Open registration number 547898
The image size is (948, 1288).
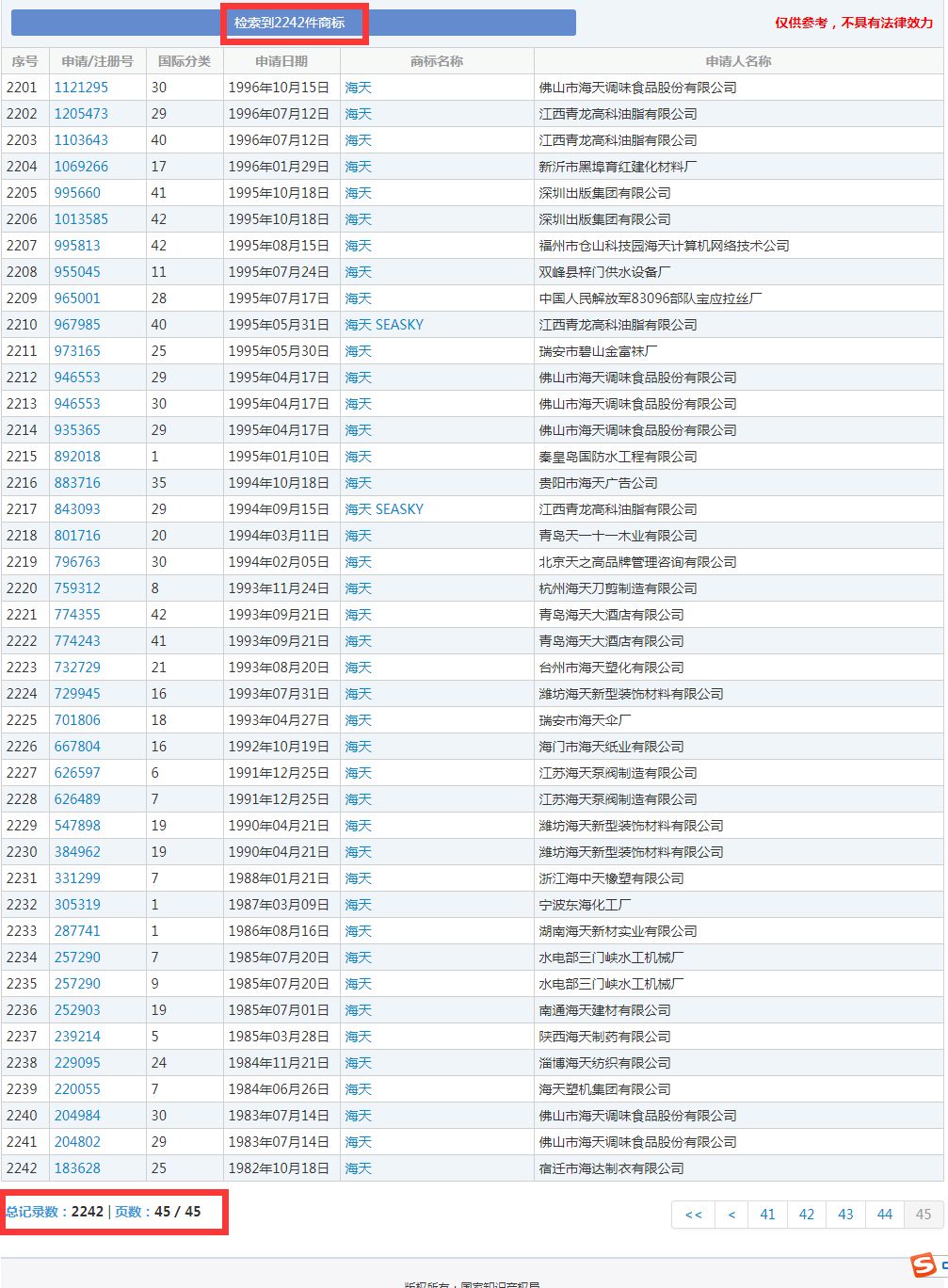[x=77, y=826]
